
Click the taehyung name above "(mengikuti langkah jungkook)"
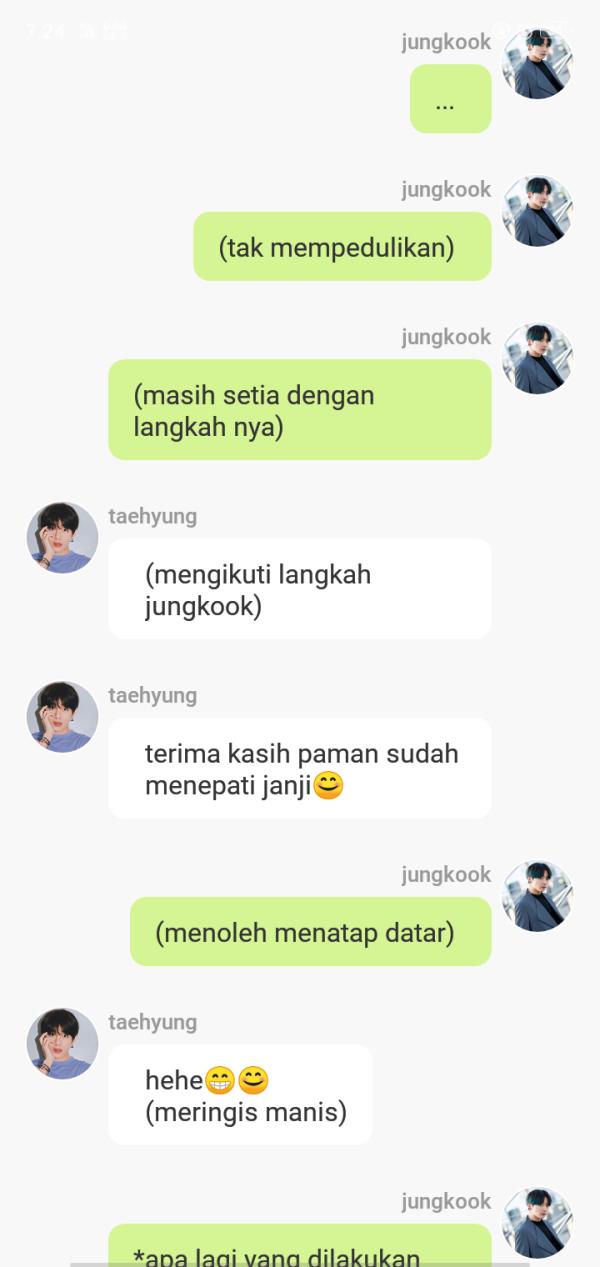(x=152, y=516)
